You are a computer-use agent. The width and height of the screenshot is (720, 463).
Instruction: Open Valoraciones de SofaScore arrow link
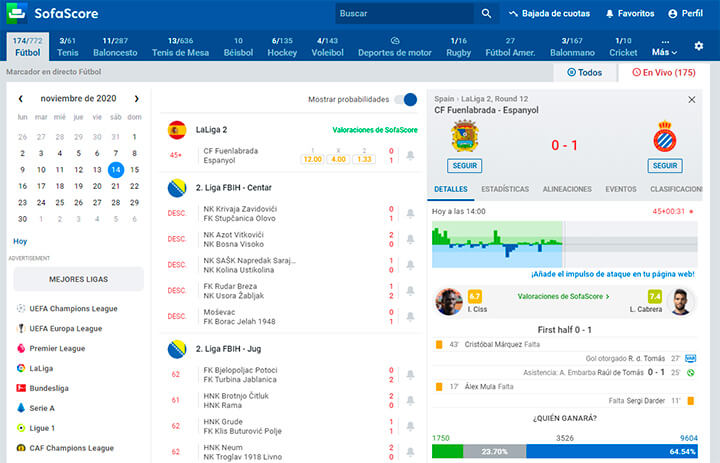[x=563, y=296]
